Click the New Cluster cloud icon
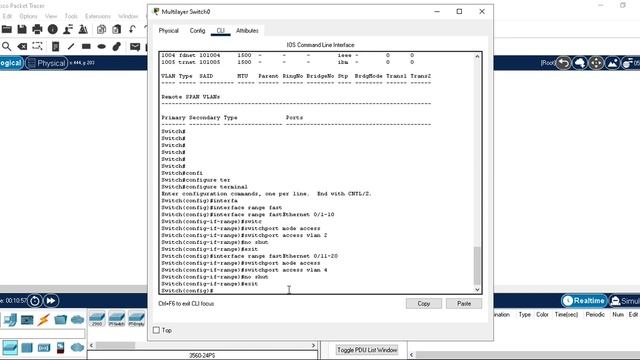Screen dimensions: 640x360 [x=580, y=63]
